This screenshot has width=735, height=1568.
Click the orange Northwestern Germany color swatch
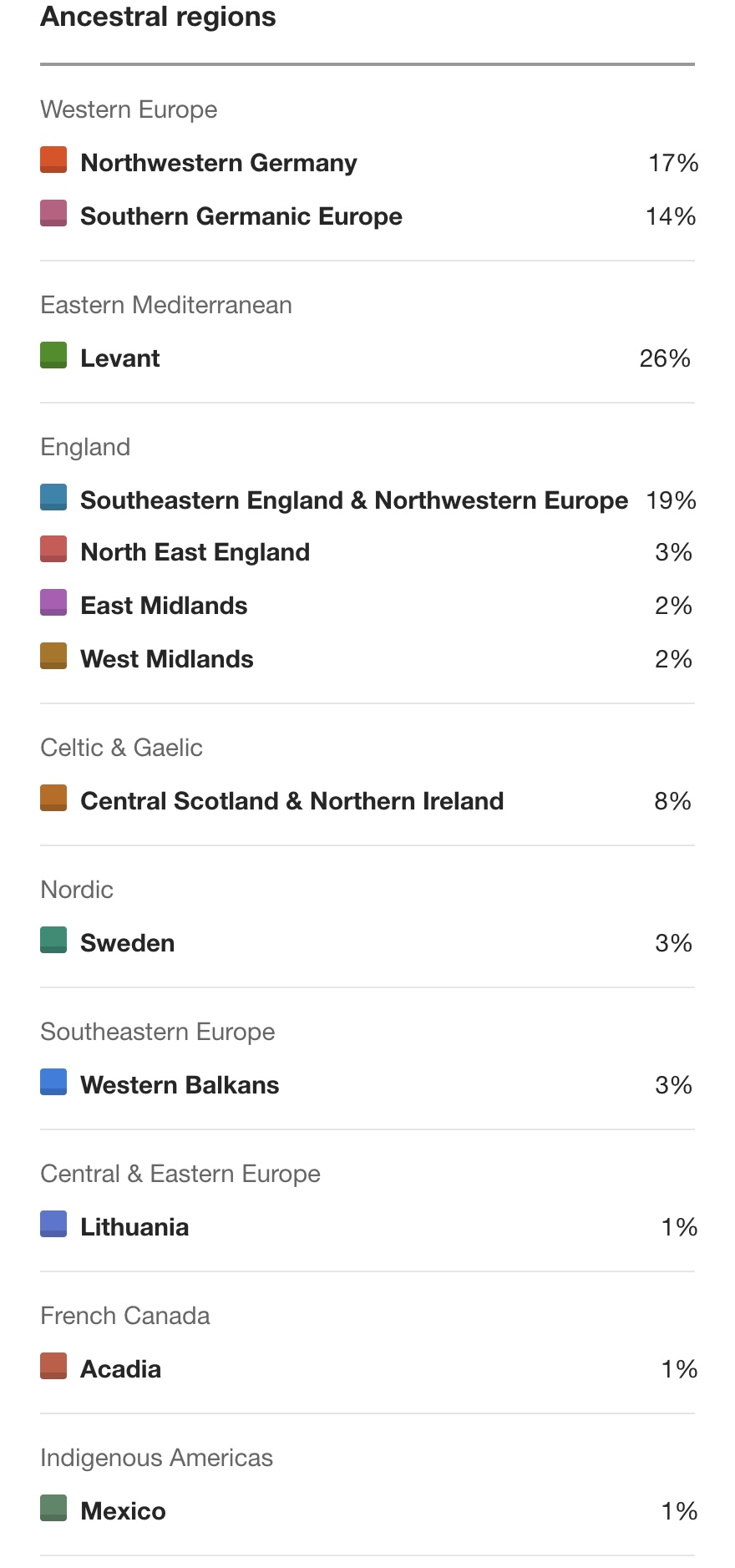point(53,160)
